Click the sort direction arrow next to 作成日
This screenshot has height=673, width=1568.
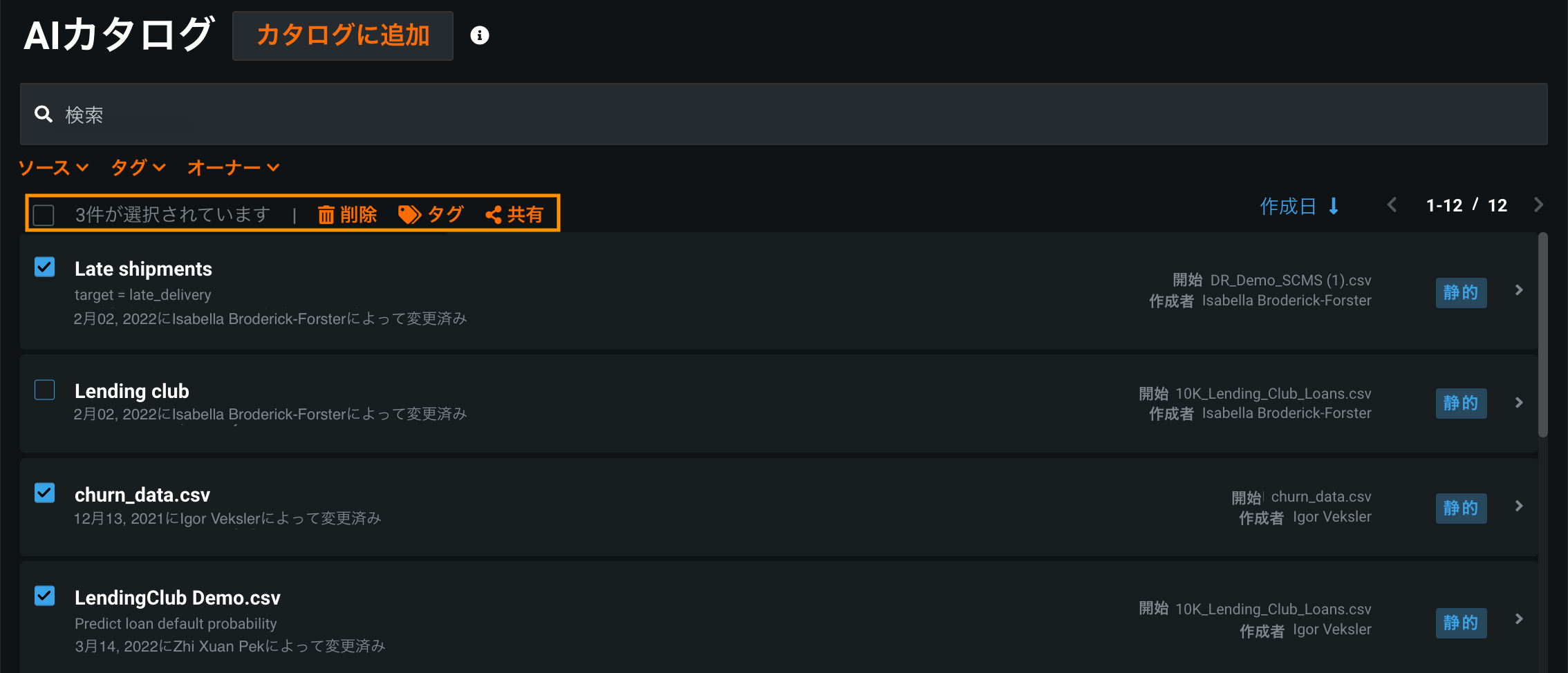pos(1334,206)
